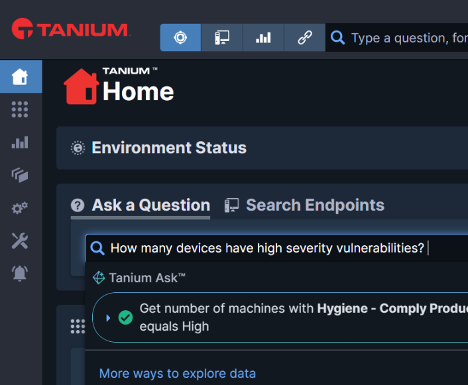Click the green check mark on suggestion
This screenshot has width=468, height=385.
pyautogui.click(x=126, y=318)
